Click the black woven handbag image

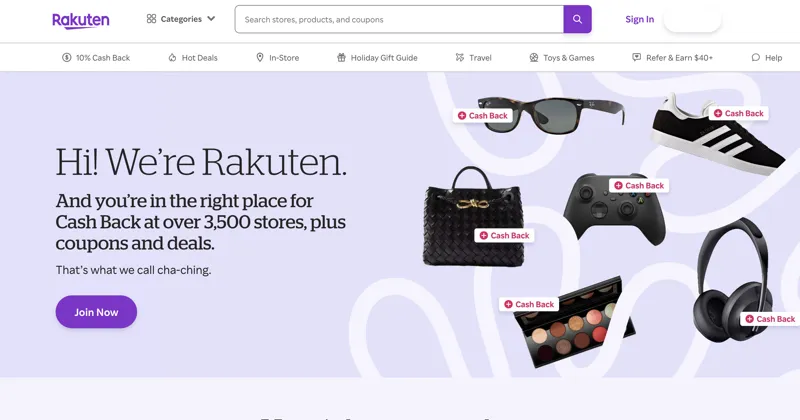click(473, 216)
